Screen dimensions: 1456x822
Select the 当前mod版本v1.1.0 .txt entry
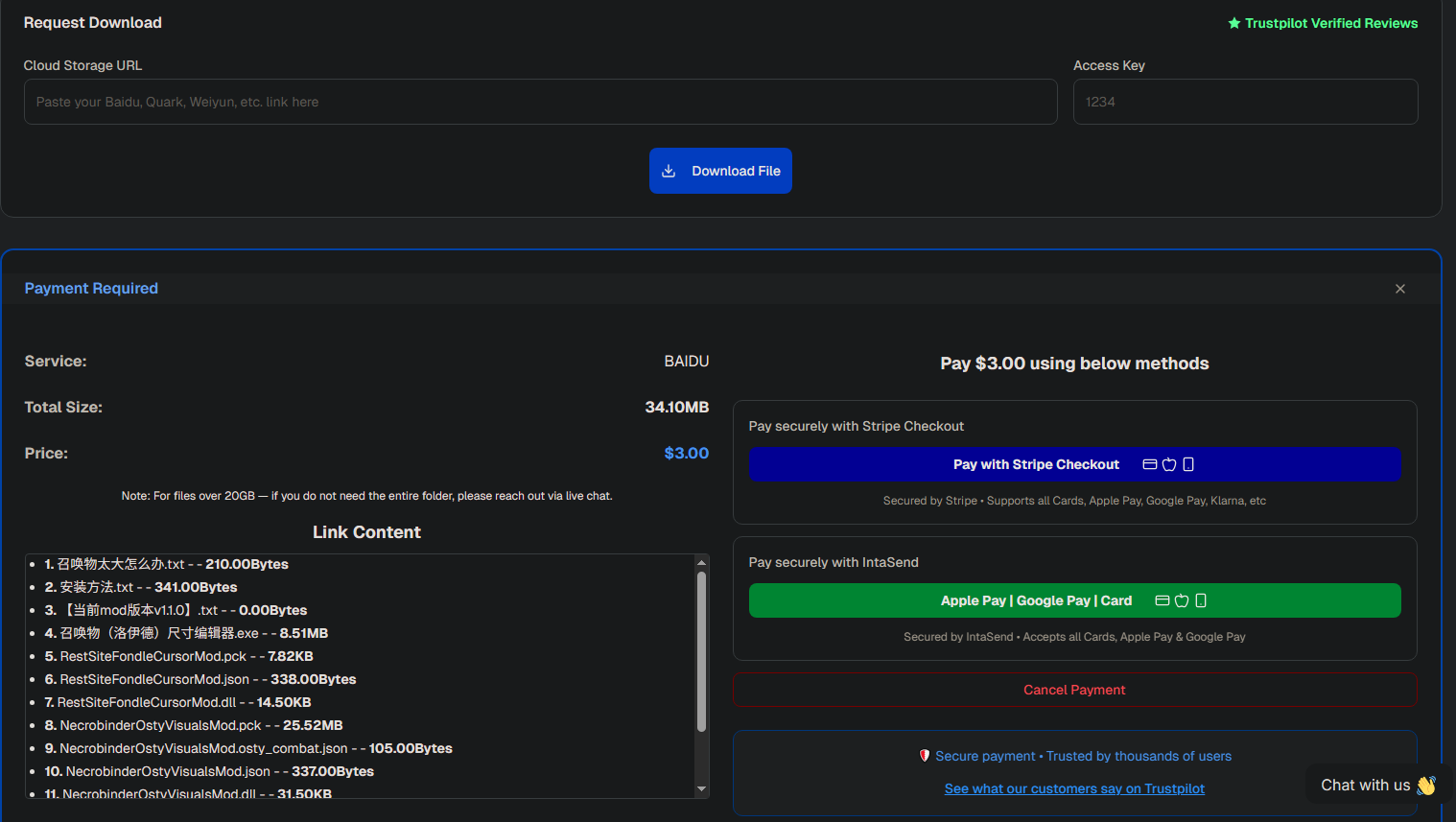[176, 610]
